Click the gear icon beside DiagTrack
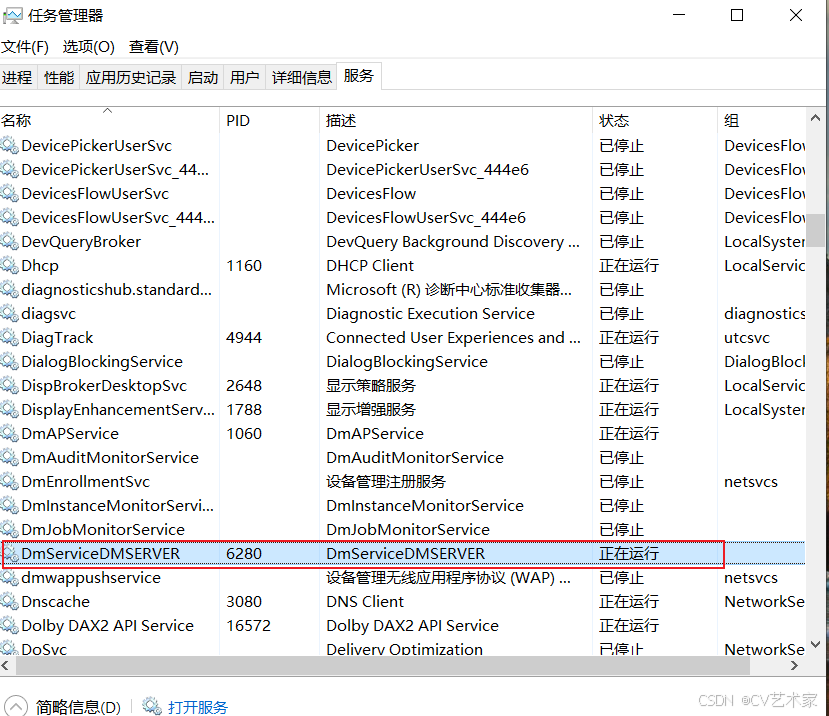Image resolution: width=829 pixels, height=716 pixels. (10, 337)
